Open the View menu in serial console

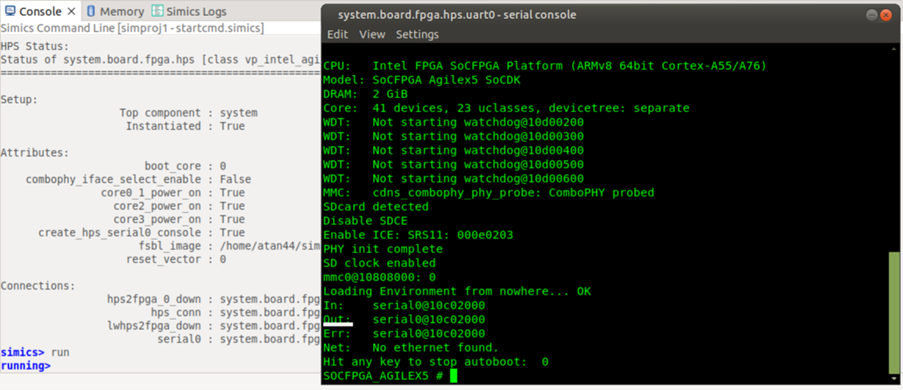372,35
